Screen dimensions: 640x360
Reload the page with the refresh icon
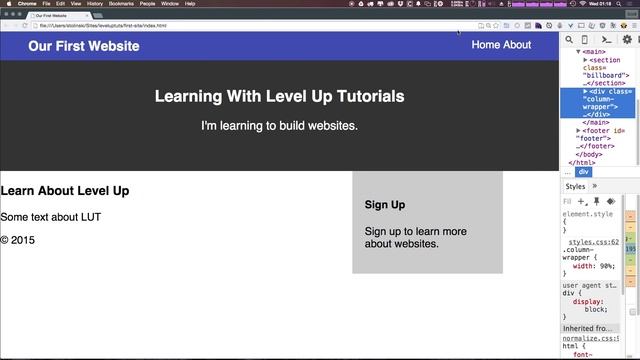pos(25,26)
